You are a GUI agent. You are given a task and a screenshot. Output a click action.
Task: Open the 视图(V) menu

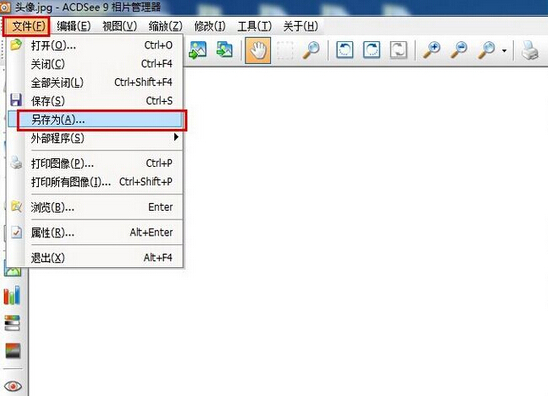120,26
